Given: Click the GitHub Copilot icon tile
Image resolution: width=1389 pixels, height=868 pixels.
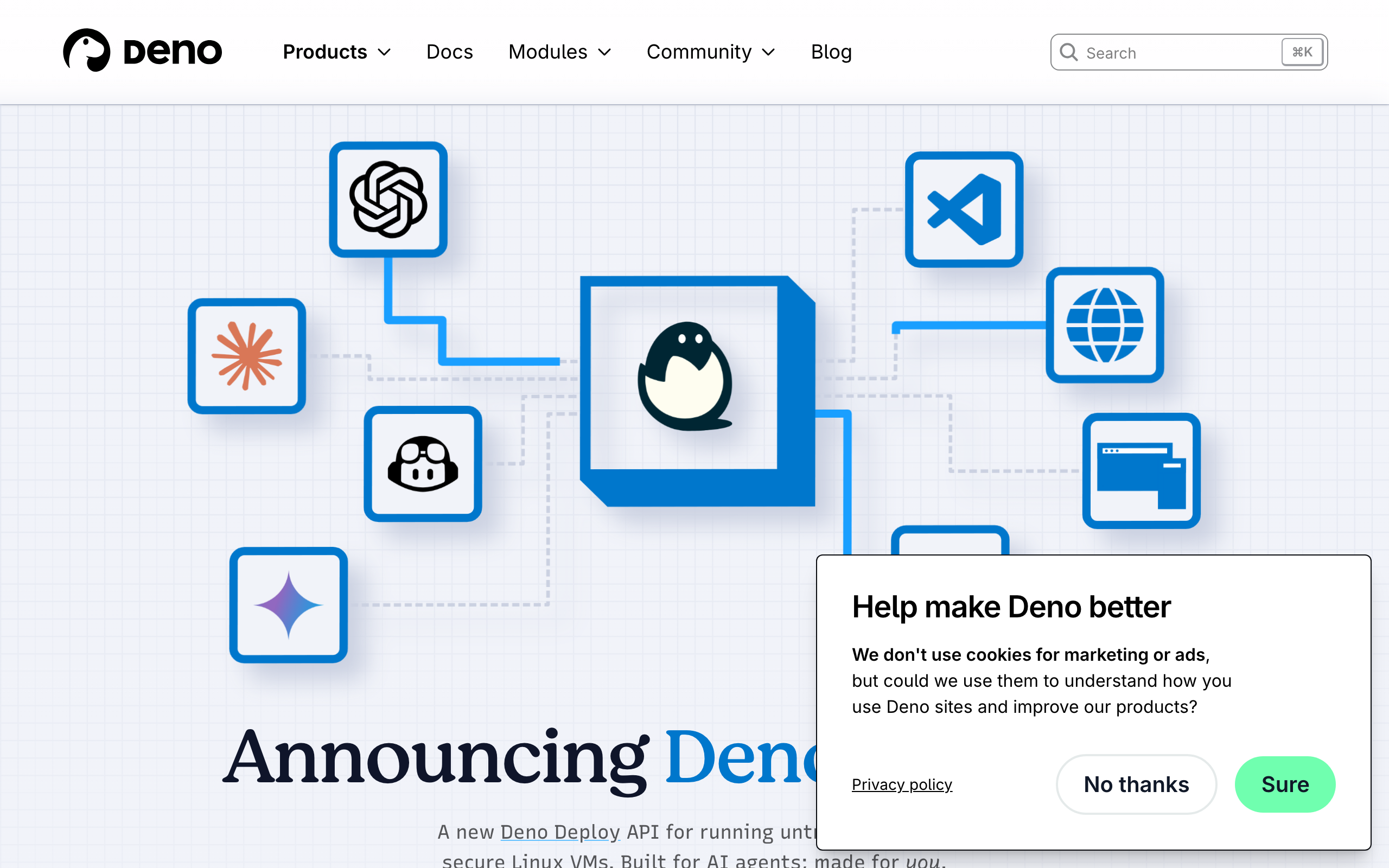Looking at the screenshot, I should [x=423, y=464].
